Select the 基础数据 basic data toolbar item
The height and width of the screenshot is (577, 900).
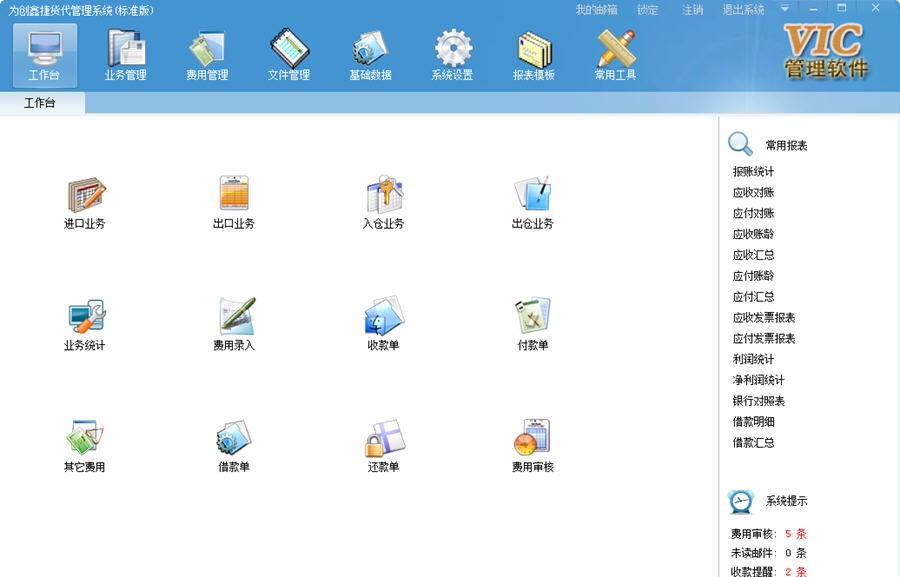pos(370,55)
